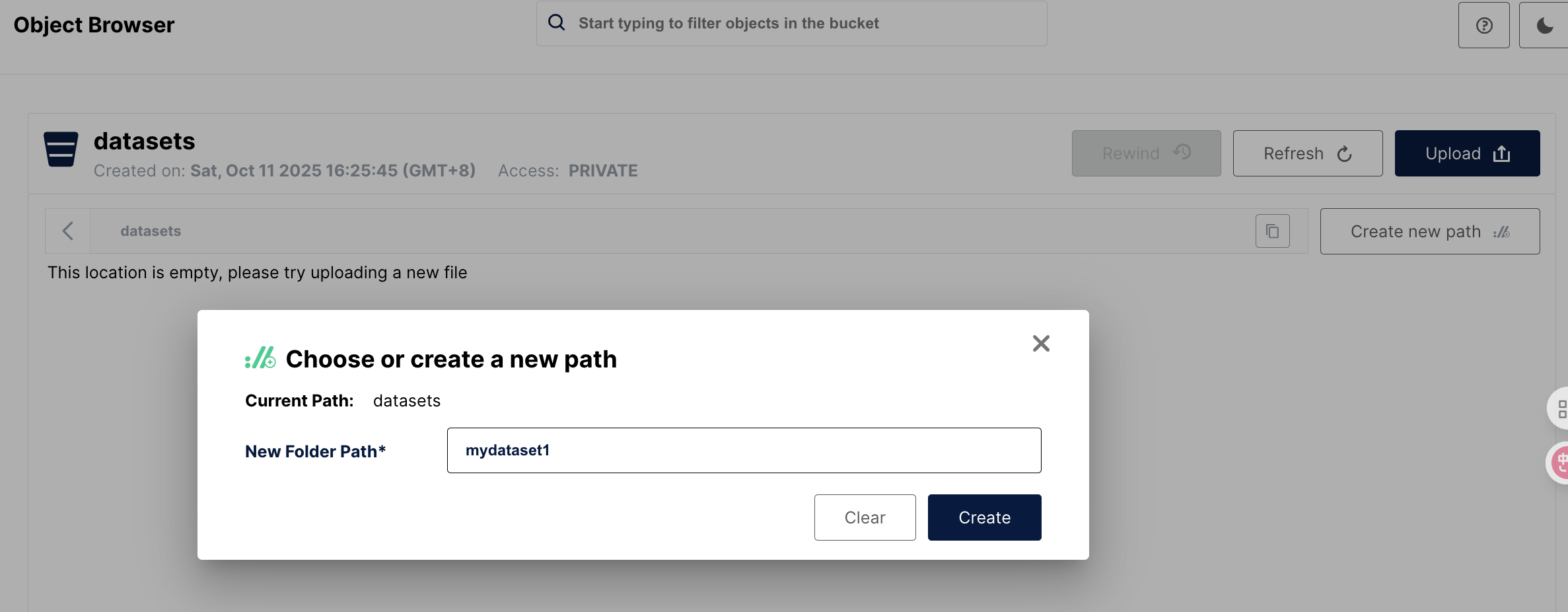The image size is (1568, 612).
Task: Focus the filter objects search box
Action: click(791, 23)
